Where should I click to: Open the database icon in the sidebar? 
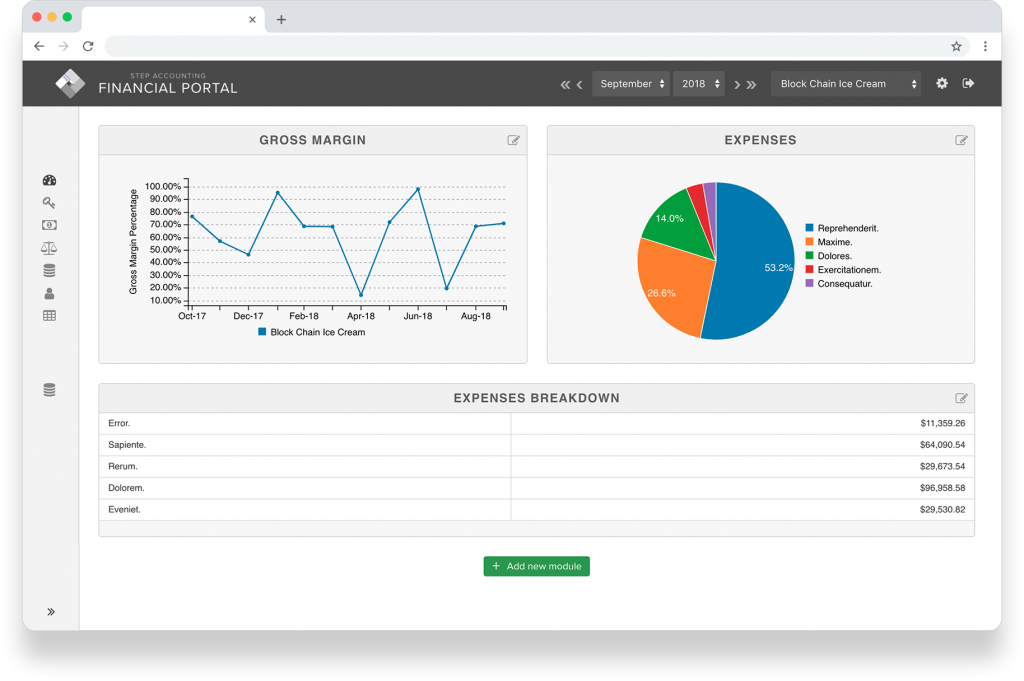[49, 270]
